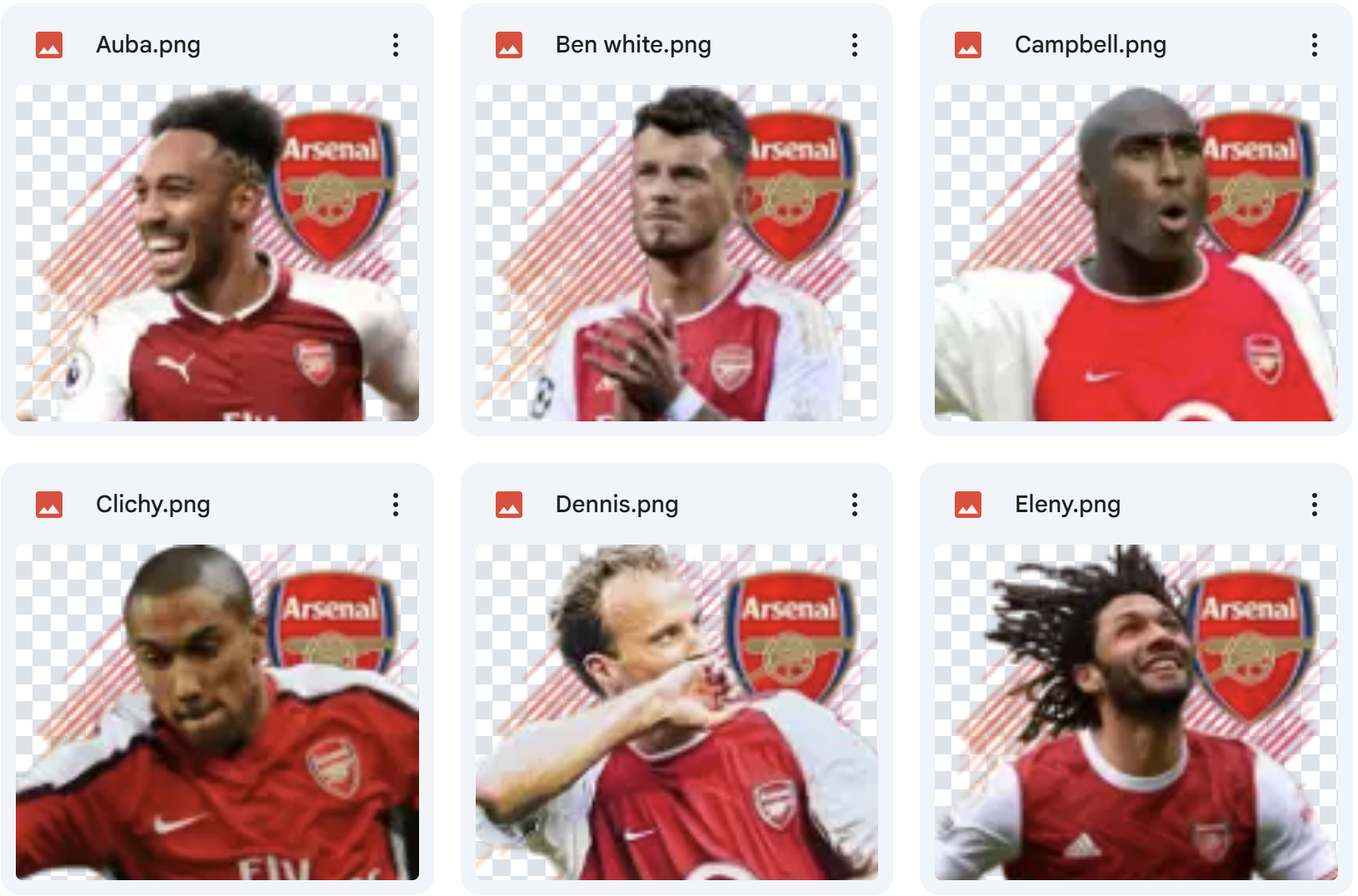Click the image file icon beside Auba.png
Viewport: 1358px width, 896px height.
49,45
